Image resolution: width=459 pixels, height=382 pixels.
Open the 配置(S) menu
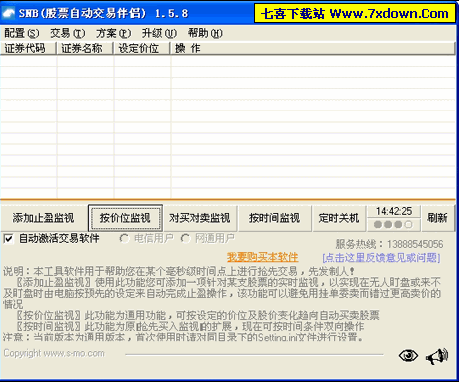[x=22, y=33]
